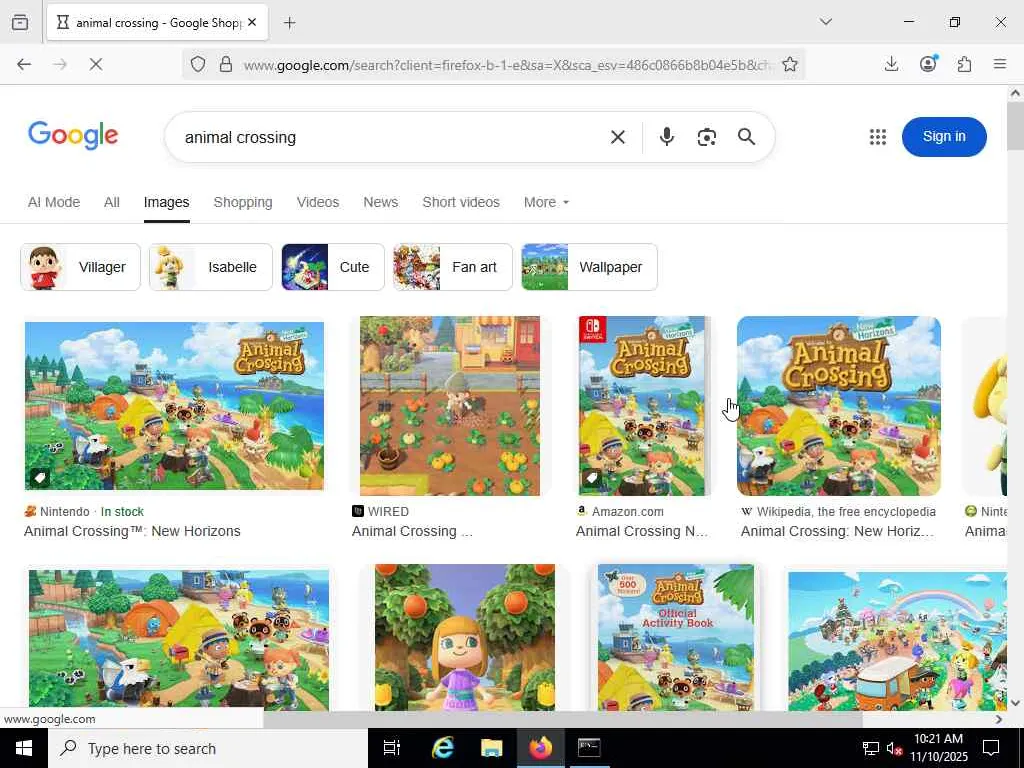Viewport: 1024px width, 768px height.
Task: Click the In stock label
Action: (122, 511)
